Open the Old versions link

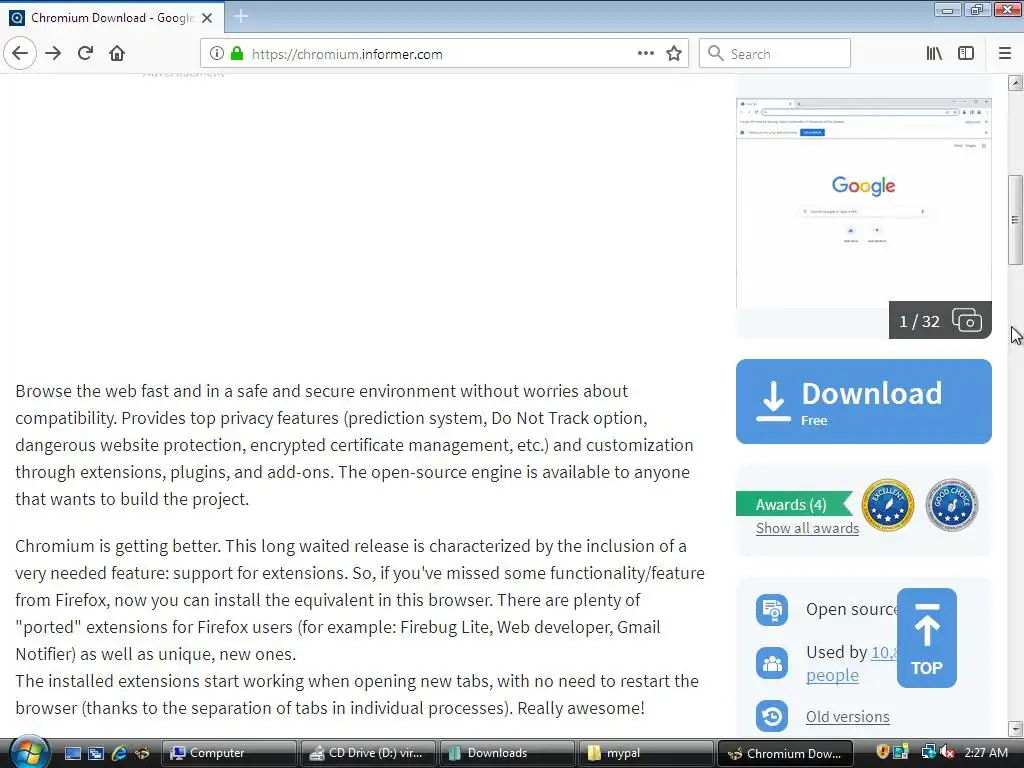pos(848,716)
